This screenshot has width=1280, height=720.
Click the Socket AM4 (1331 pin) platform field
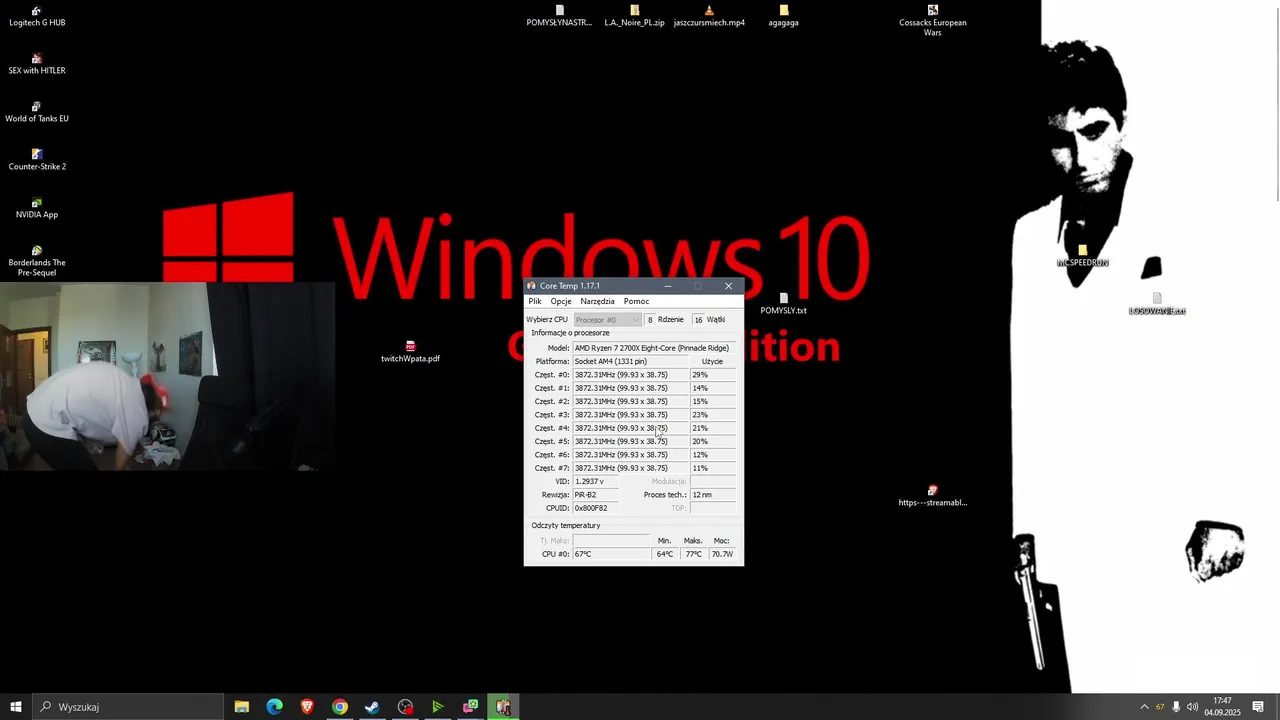click(631, 361)
